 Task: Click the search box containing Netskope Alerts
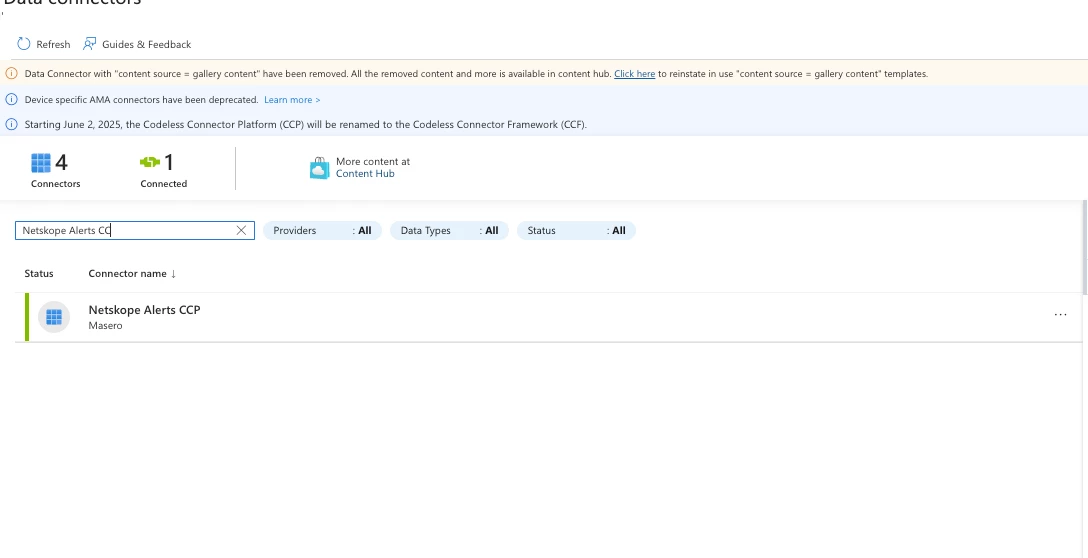pyautogui.click(x=135, y=230)
